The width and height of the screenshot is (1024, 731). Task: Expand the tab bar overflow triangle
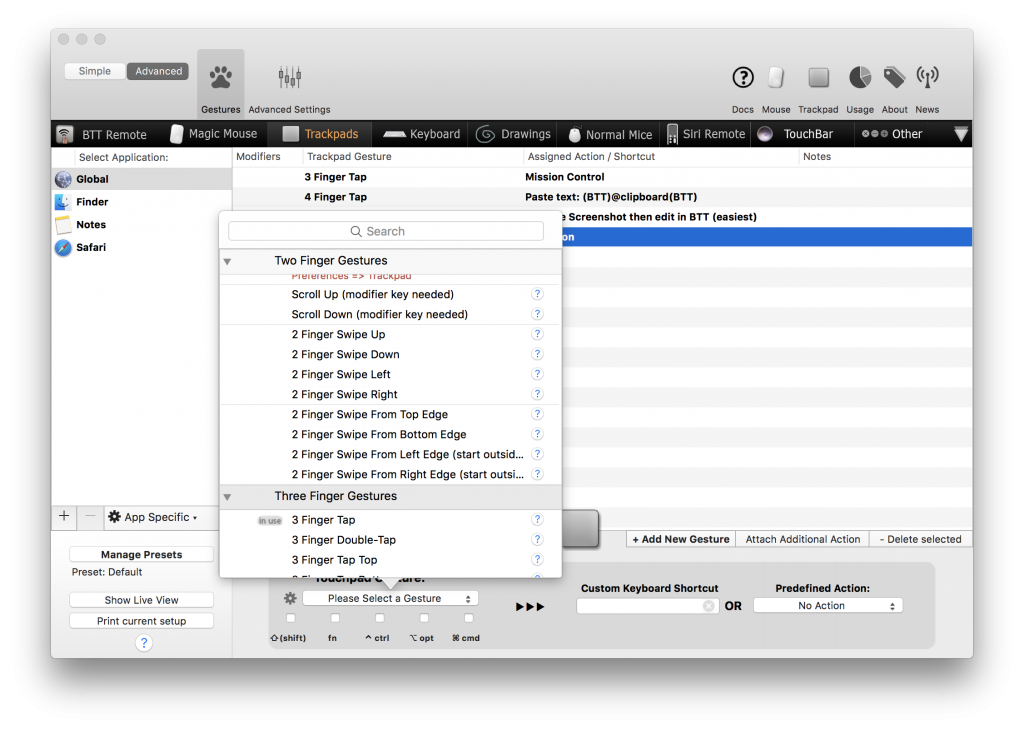point(961,134)
